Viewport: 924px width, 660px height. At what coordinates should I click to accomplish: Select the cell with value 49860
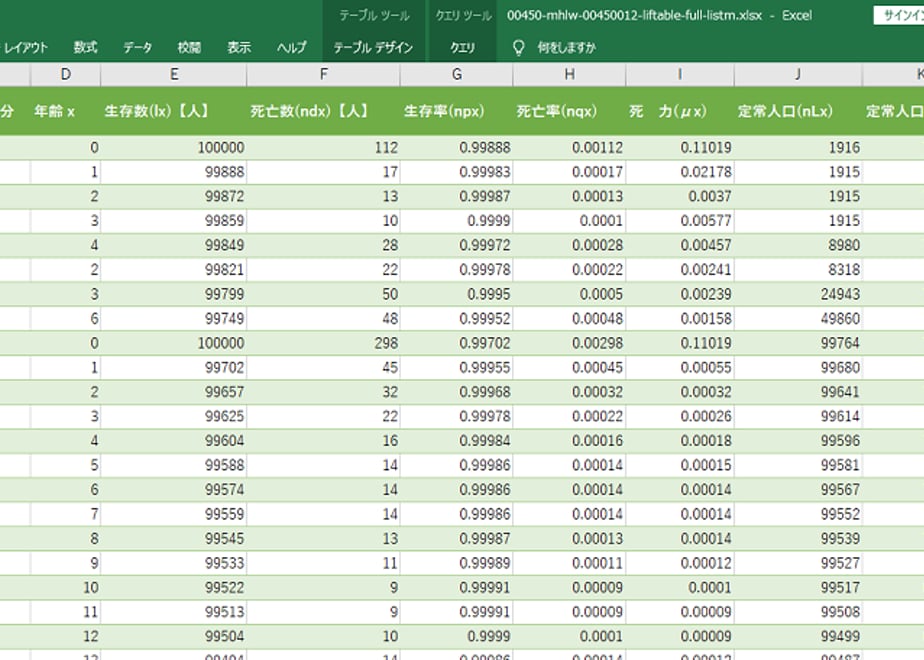(x=798, y=319)
